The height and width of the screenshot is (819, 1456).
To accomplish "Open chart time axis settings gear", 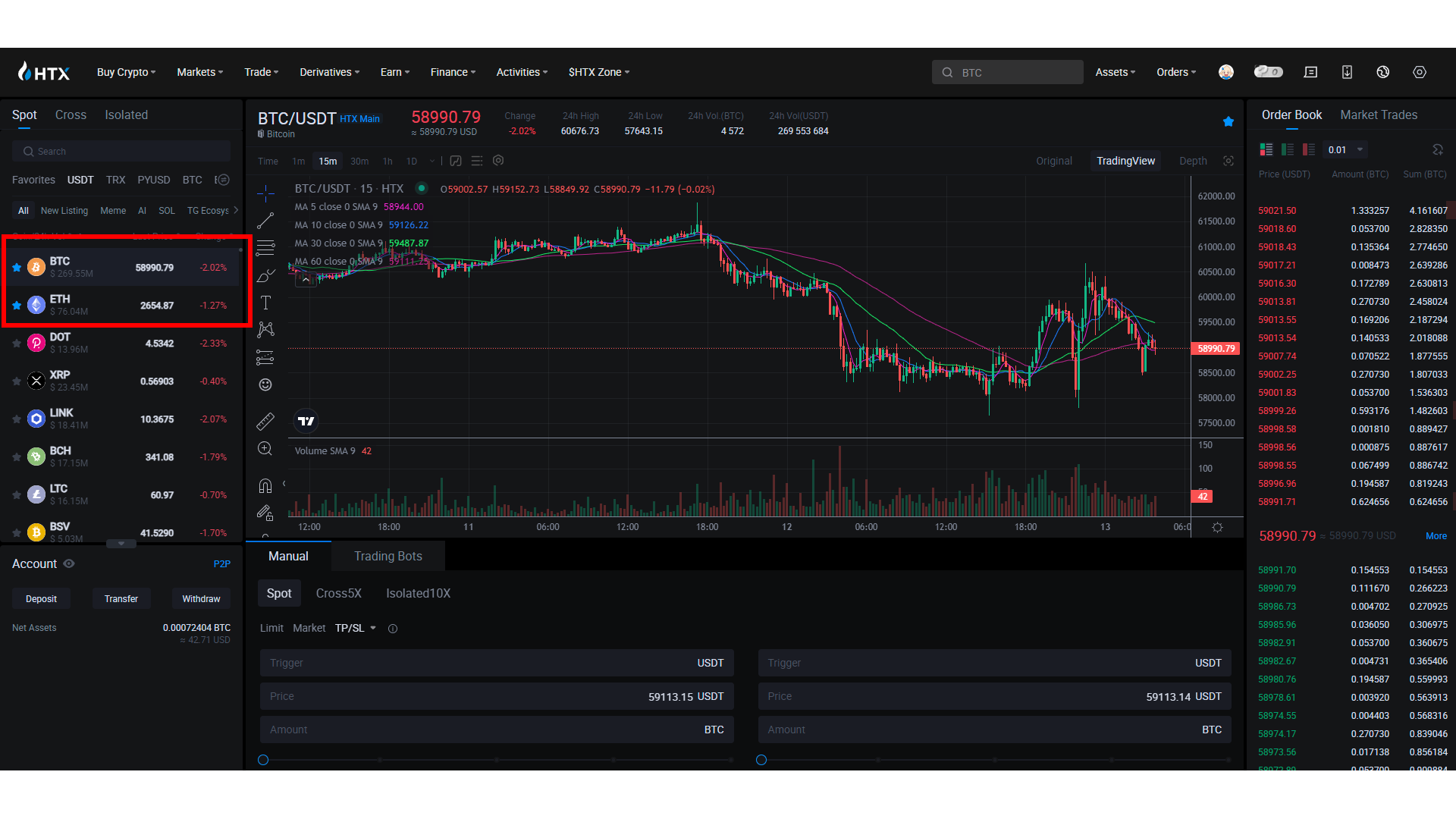I will (x=1217, y=527).
